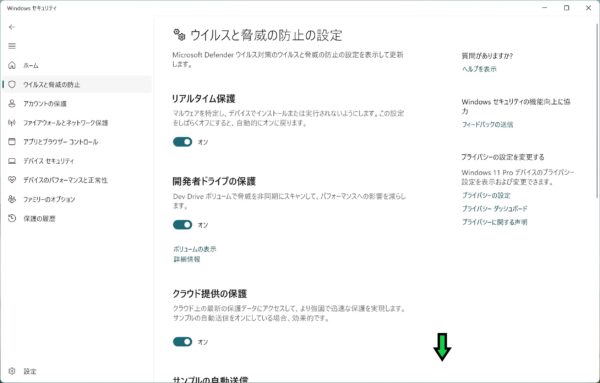Image resolution: width=600 pixels, height=383 pixels.
Task: Click the protection history clock icon
Action: point(12,218)
